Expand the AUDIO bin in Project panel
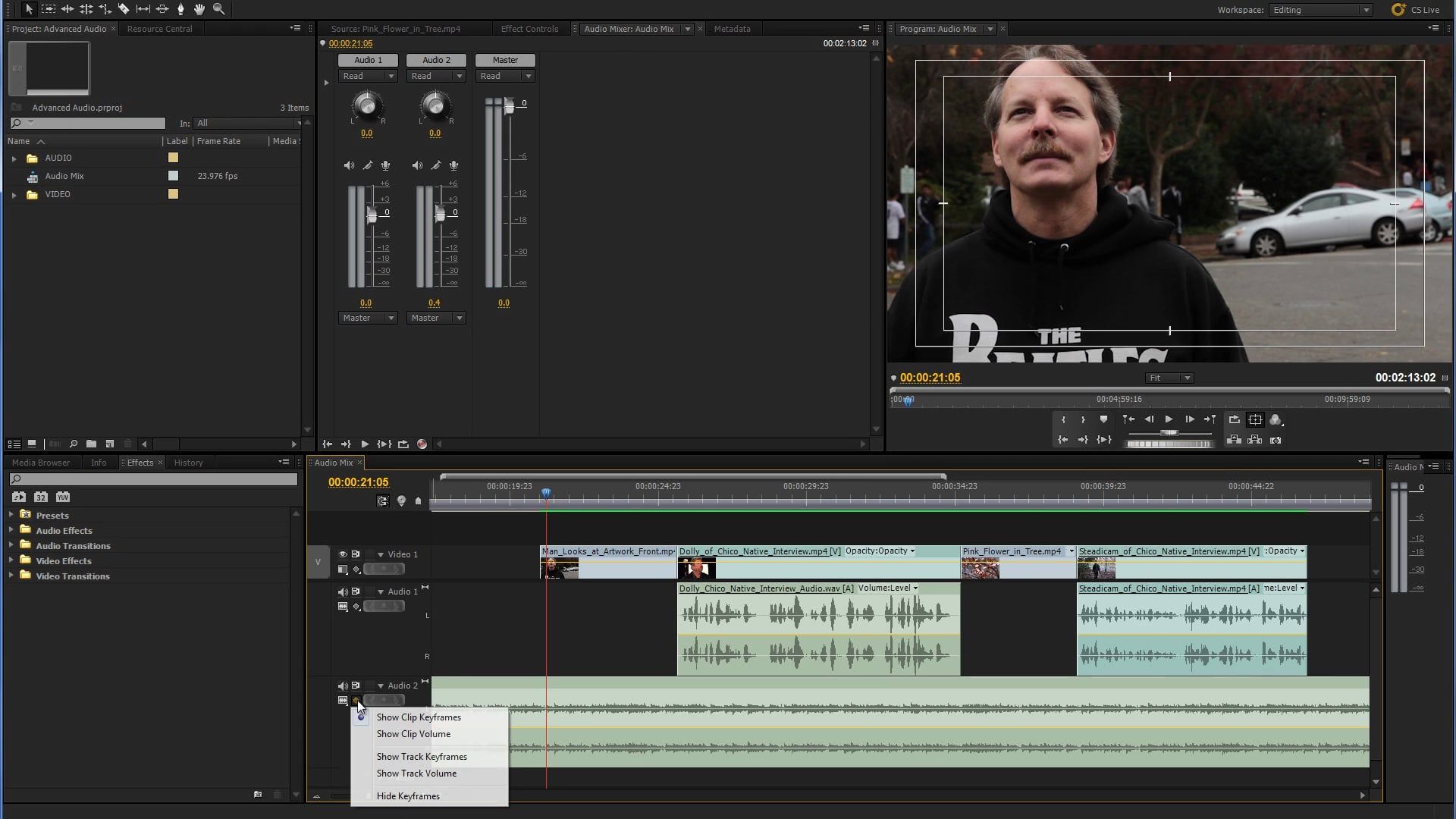1456x819 pixels. pyautogui.click(x=14, y=158)
